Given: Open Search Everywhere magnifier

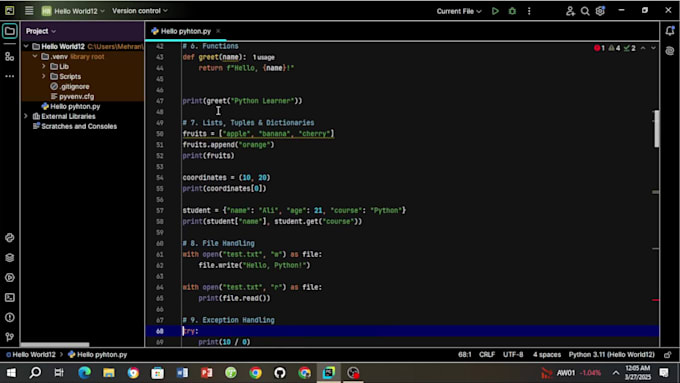Looking at the screenshot, I should [x=585, y=11].
